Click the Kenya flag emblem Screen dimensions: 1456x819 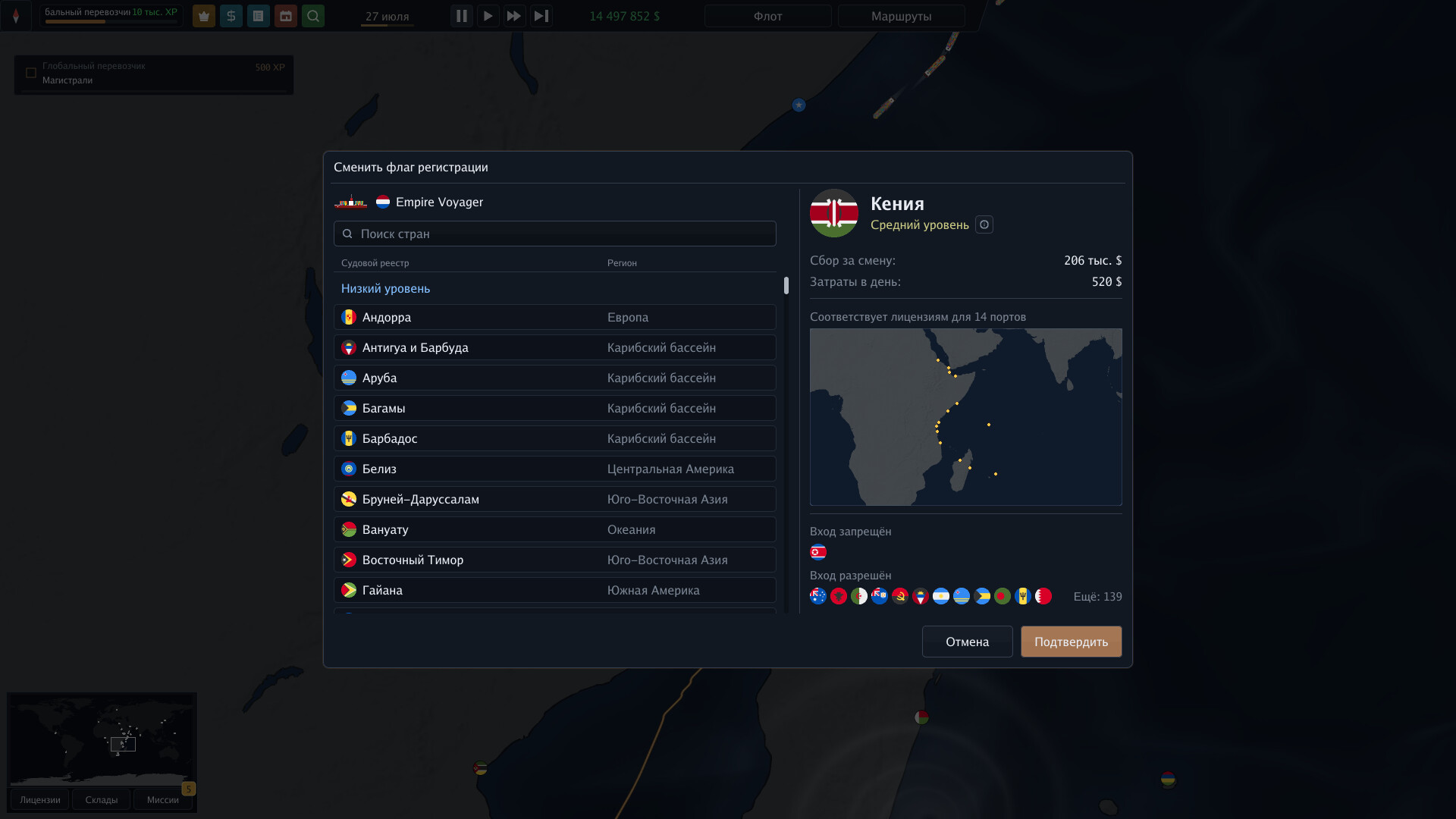[x=834, y=213]
